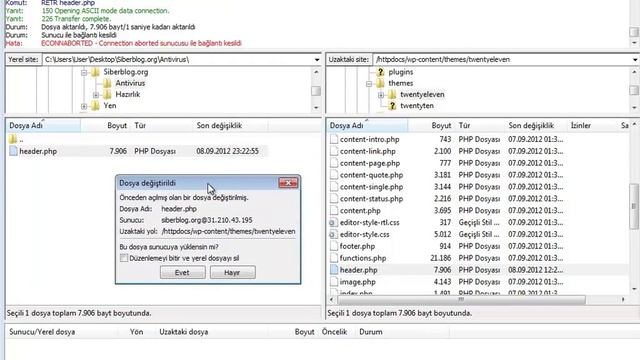
Task: Select content-single.php file icon
Action: point(334,187)
